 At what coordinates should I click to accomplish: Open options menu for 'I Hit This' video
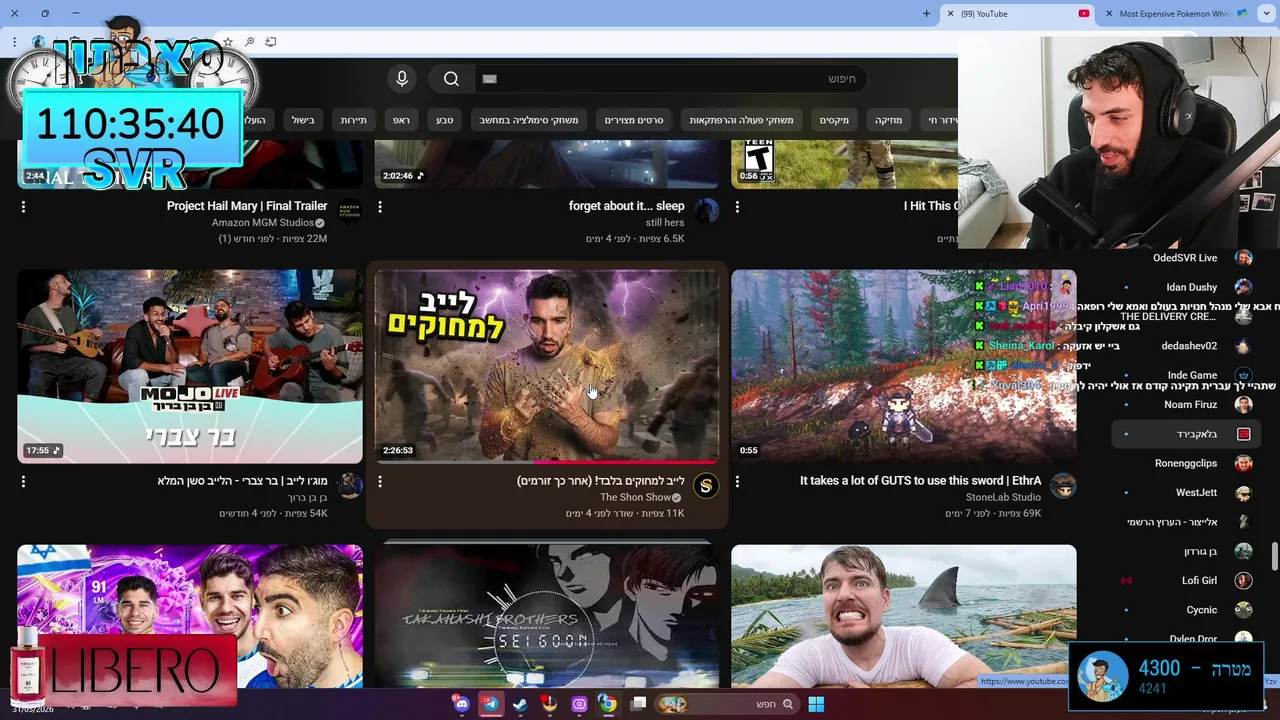click(737, 207)
